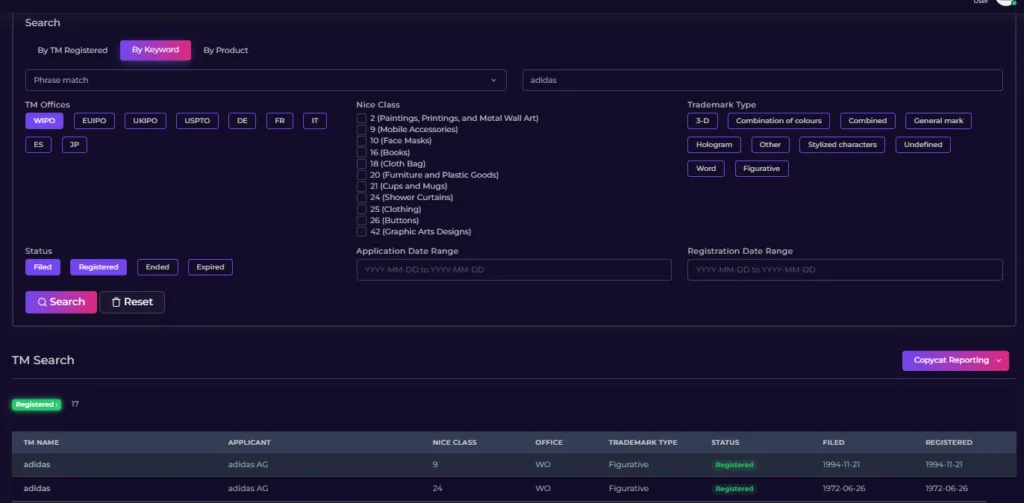1024x503 pixels.
Task: Sort by REGISTERED column header
Action: click(948, 442)
